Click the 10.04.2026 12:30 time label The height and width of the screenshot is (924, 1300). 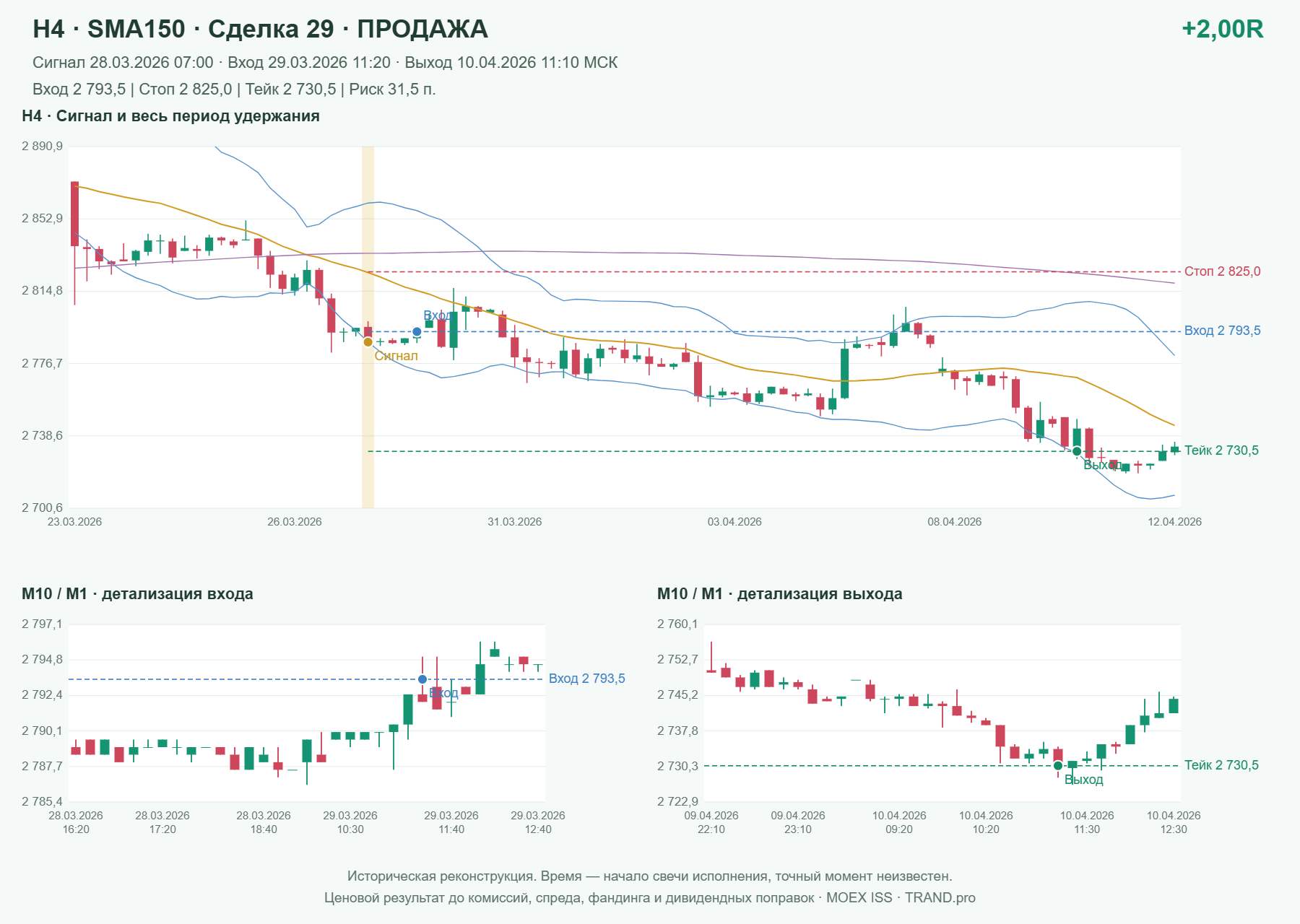coord(1174,822)
